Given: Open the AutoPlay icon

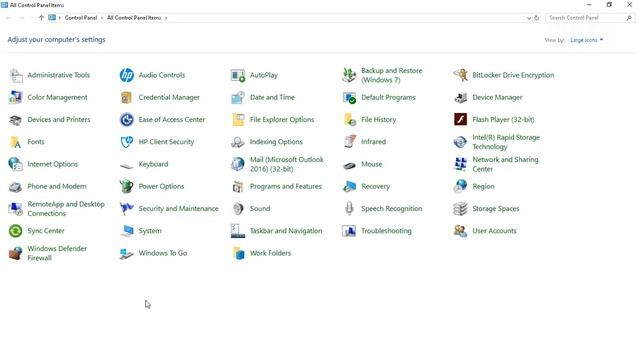Looking at the screenshot, I should coord(238,76).
